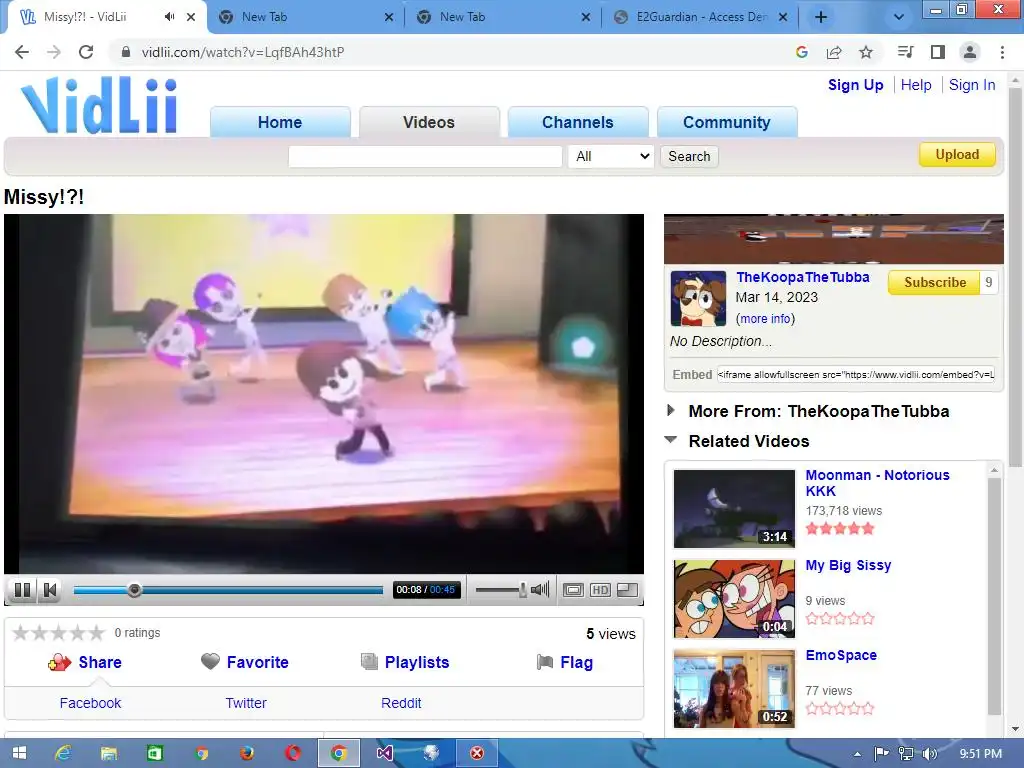Open the Share section
Image resolution: width=1024 pixels, height=768 pixels.
(85, 662)
